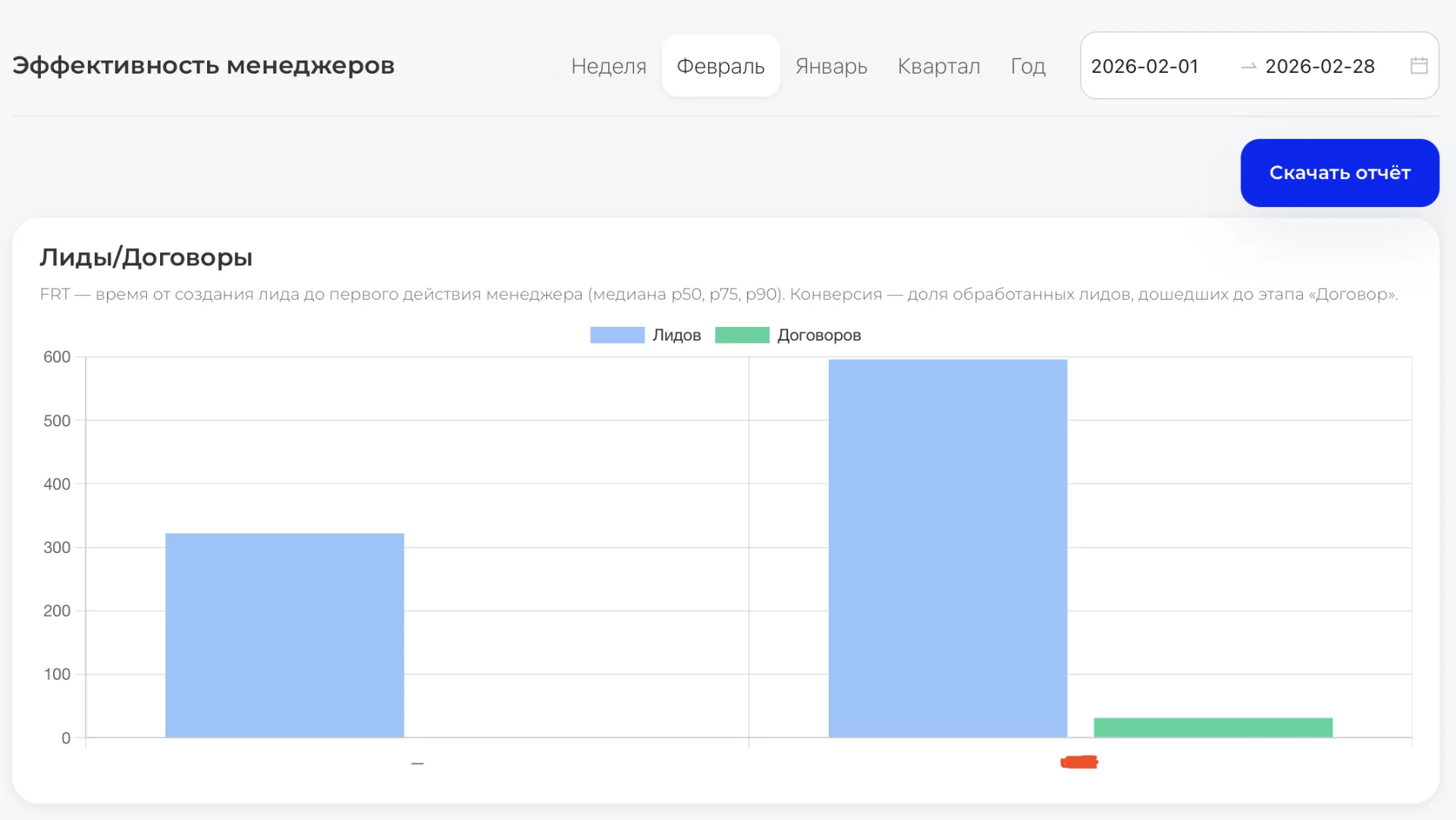1456x820 pixels.
Task: Click the Эффективность менеджеров heading
Action: coord(203,66)
